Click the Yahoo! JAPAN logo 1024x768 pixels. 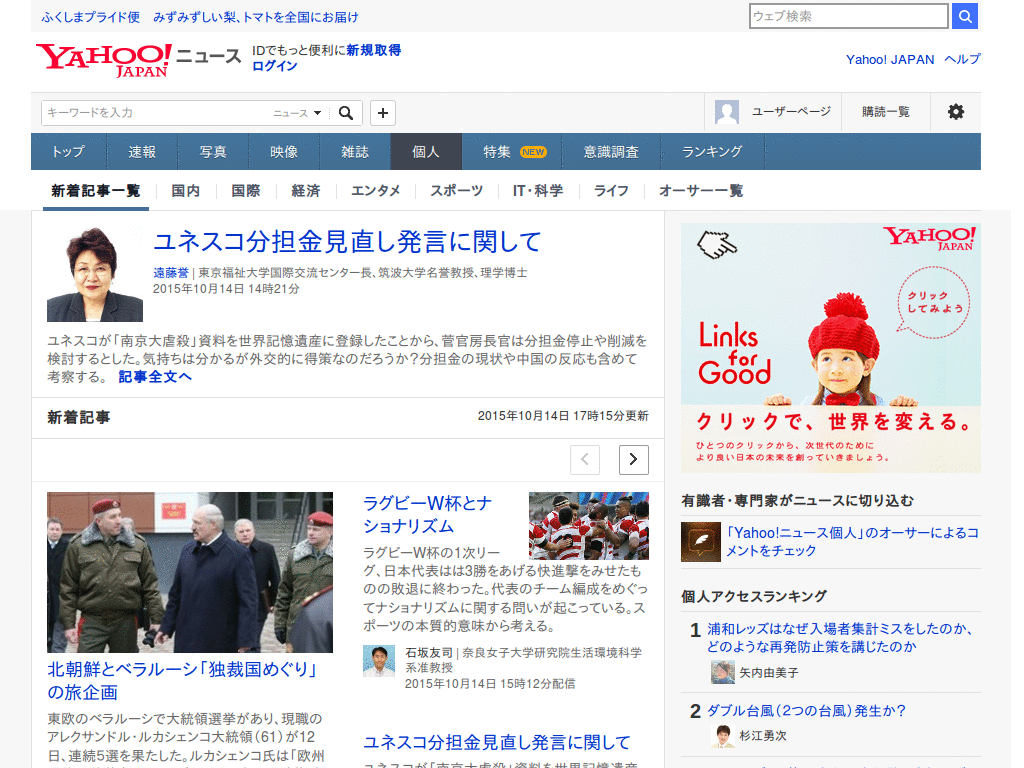pos(104,61)
